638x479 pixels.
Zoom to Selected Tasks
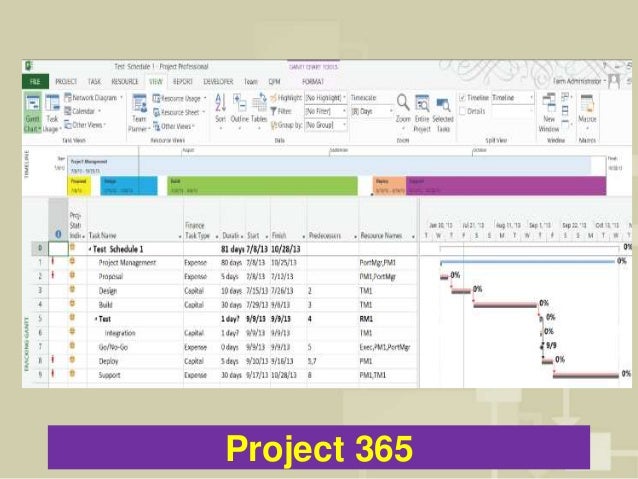pyautogui.click(x=443, y=113)
